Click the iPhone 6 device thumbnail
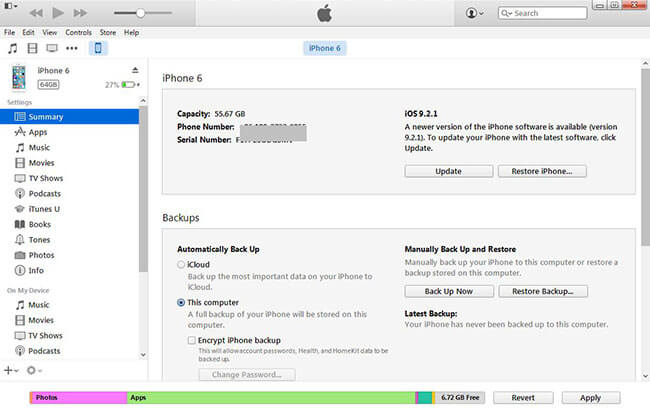Image resolution: width=650 pixels, height=414 pixels. 19,77
